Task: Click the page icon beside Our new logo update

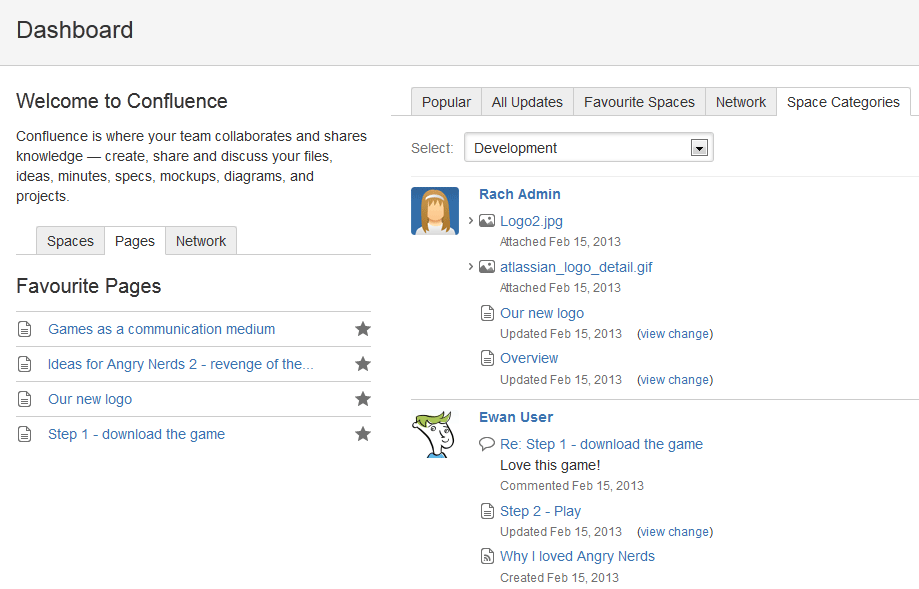Action: point(486,313)
